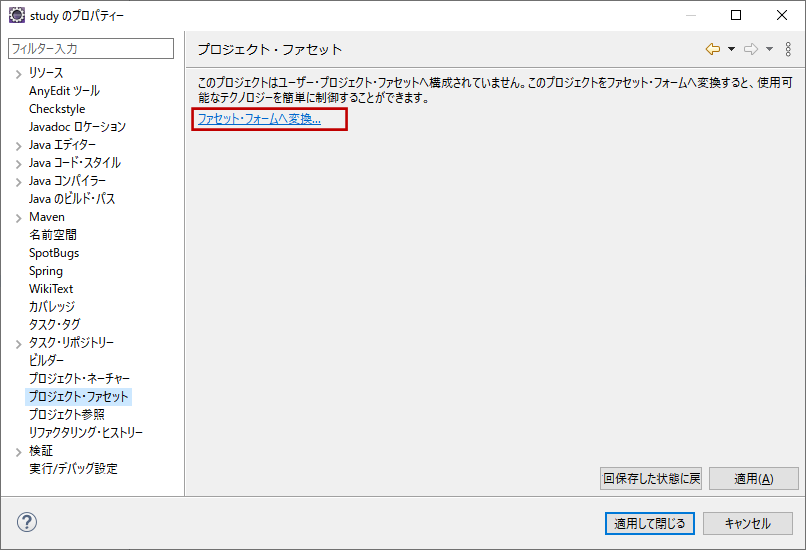The height and width of the screenshot is (550, 806).
Task: Click the フィルター入力 filter text field
Action: (x=91, y=48)
